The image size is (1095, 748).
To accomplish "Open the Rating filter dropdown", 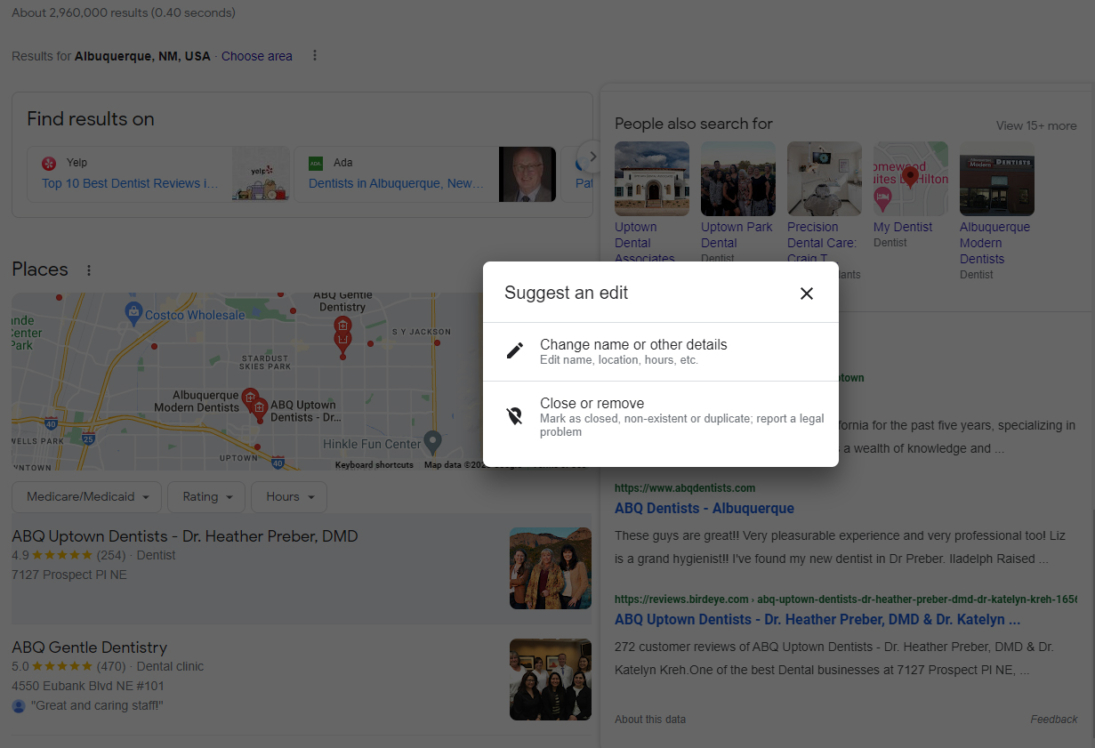I will (206, 496).
